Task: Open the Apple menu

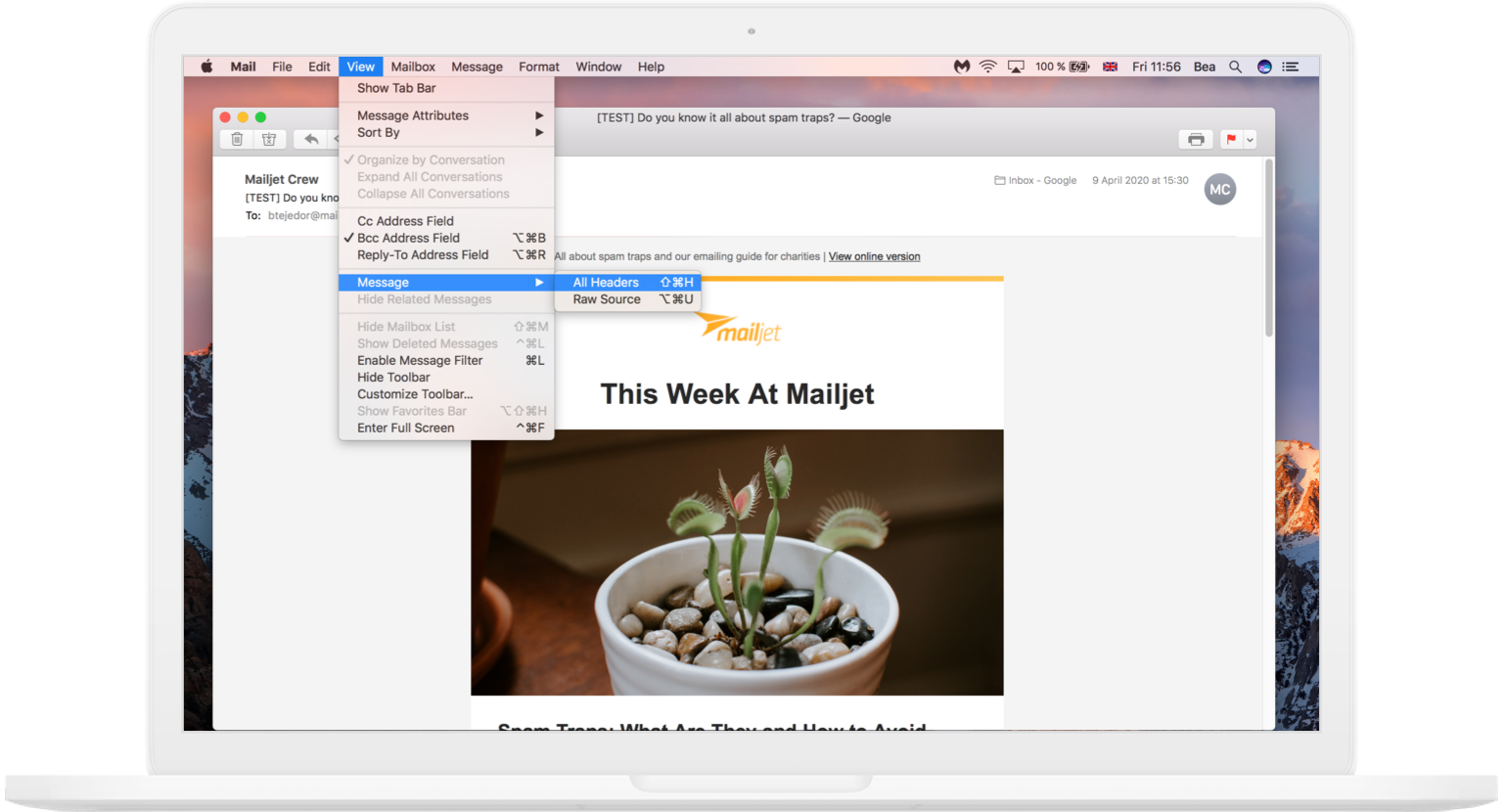Action: pyautogui.click(x=206, y=67)
